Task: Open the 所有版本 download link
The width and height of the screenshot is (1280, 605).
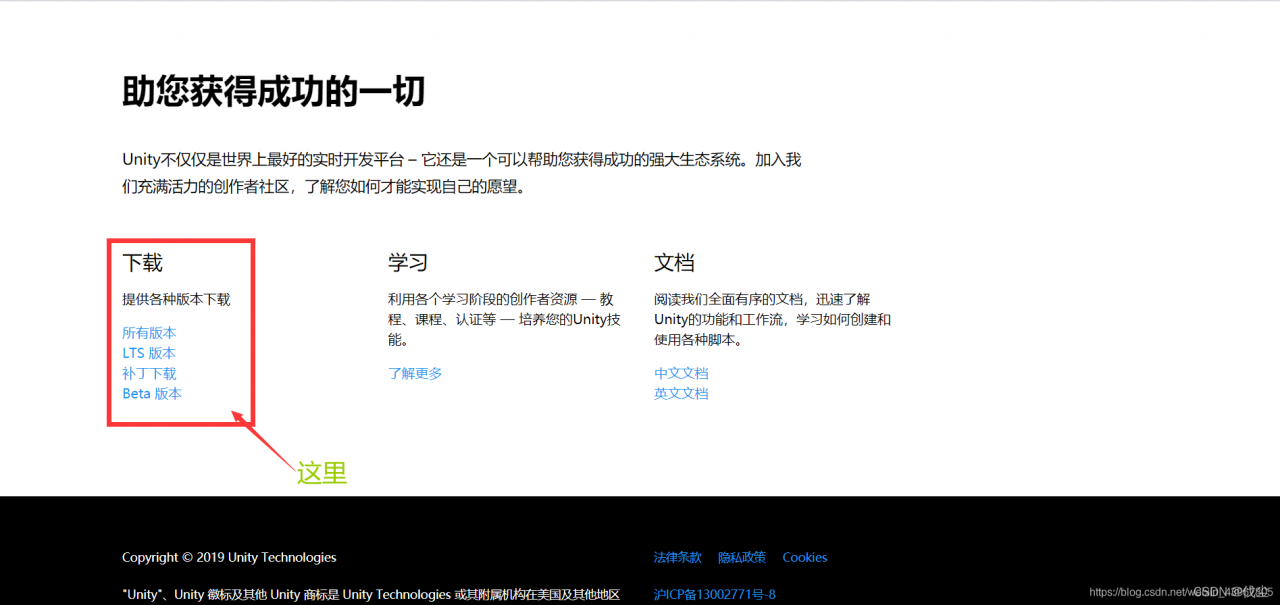Action: coord(148,332)
